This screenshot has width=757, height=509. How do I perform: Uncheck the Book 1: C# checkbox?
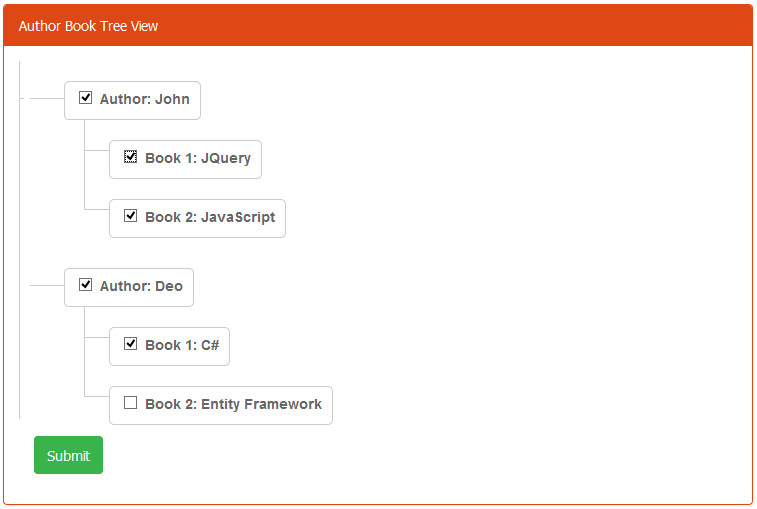[130, 344]
